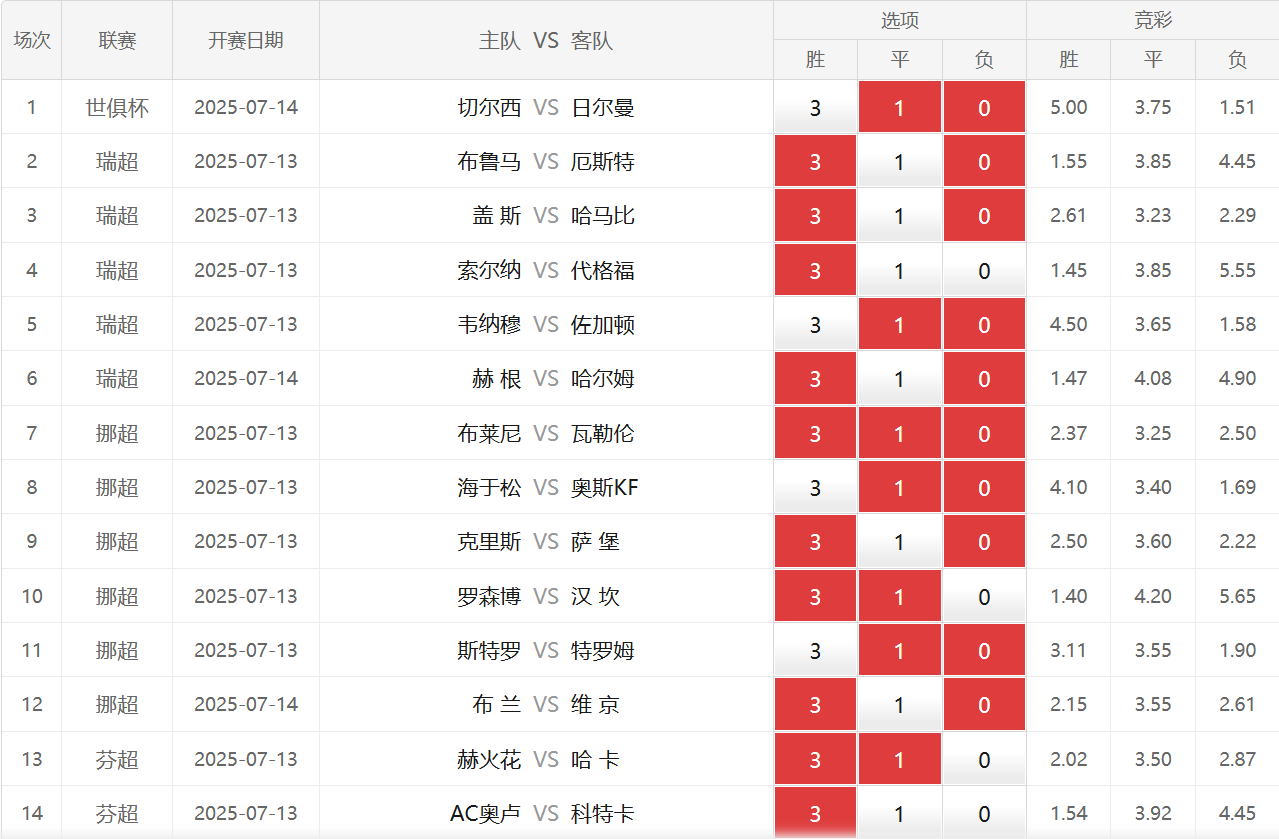The width and height of the screenshot is (1279, 839).
Task: Toggle draw (1) for 盖斯 vs 哈马比
Action: 899,215
